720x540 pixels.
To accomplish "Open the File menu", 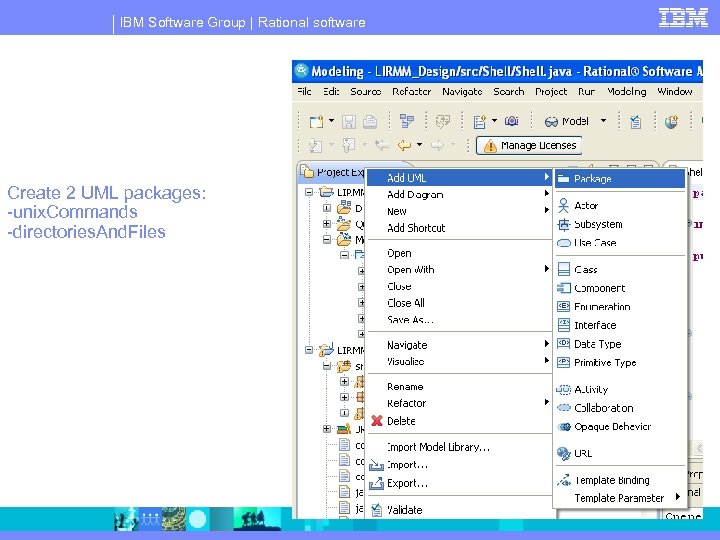I will coord(304,91).
